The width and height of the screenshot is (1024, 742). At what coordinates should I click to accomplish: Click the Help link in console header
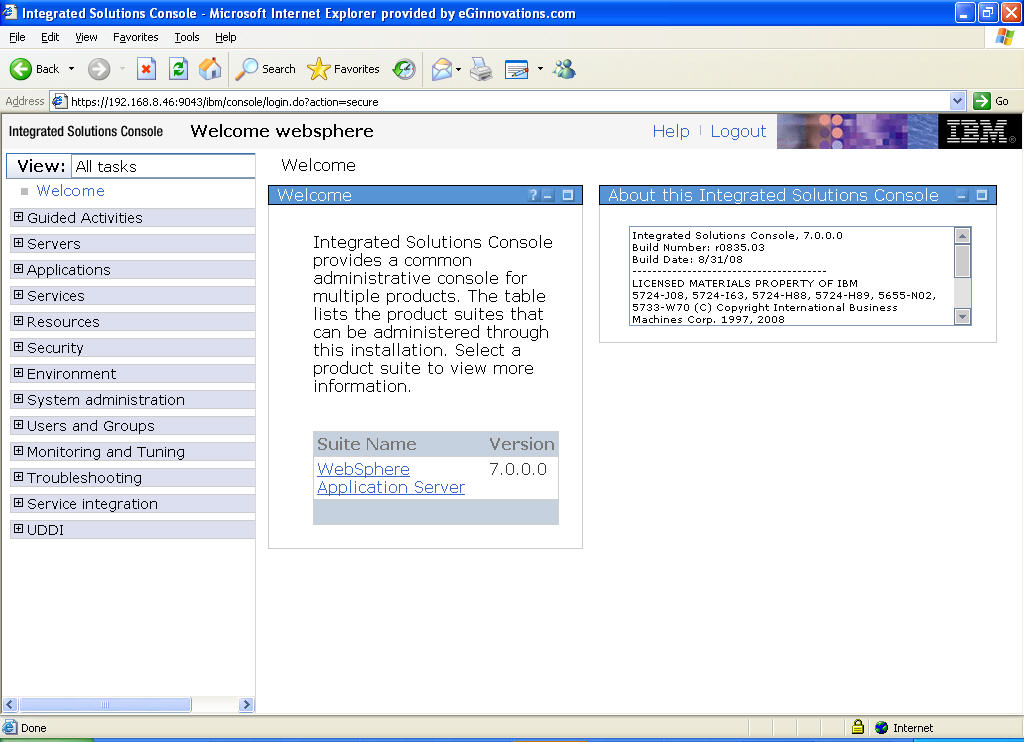671,131
